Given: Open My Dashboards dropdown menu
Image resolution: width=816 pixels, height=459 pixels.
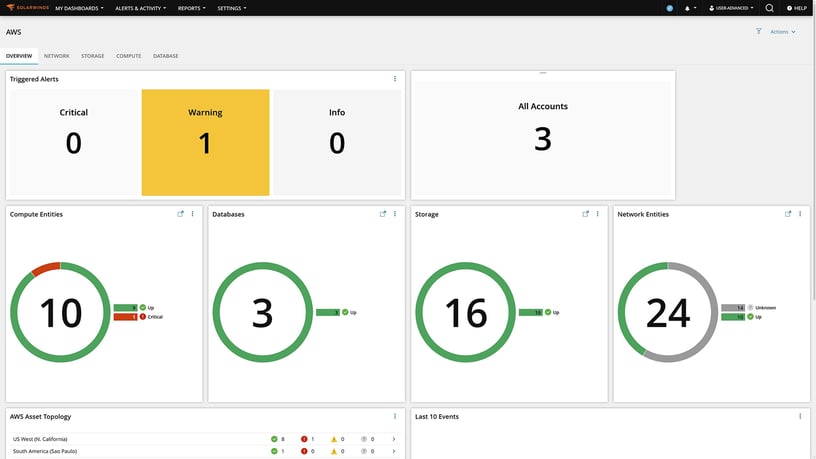Looking at the screenshot, I should point(80,8).
